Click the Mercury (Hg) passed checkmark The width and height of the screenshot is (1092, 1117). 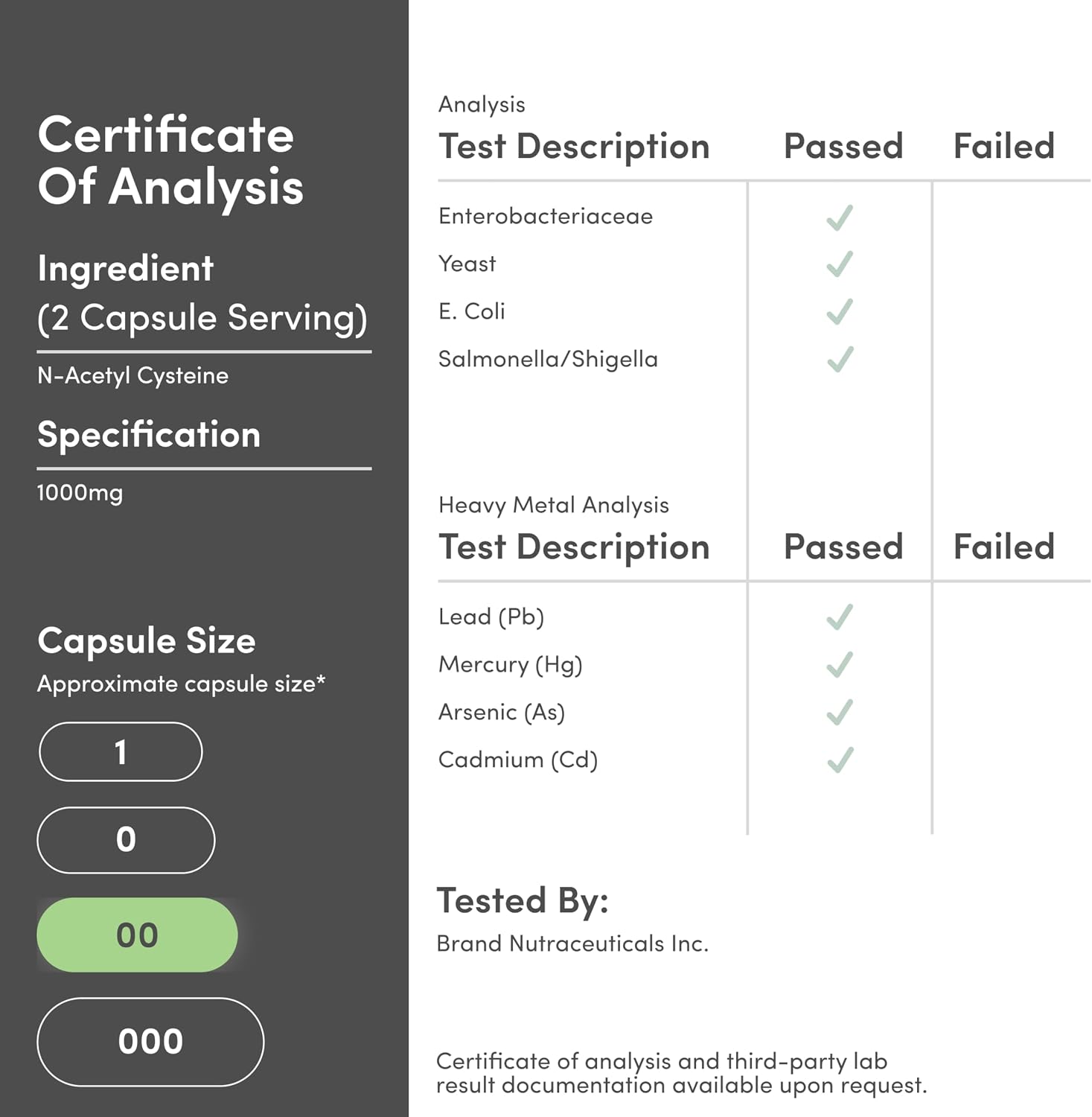point(840,665)
